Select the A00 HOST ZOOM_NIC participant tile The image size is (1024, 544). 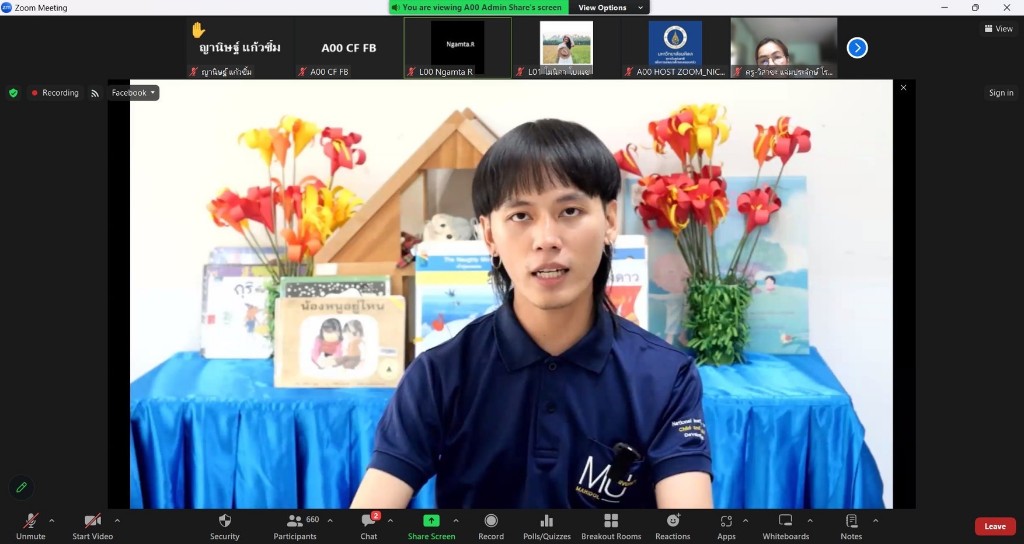click(675, 48)
